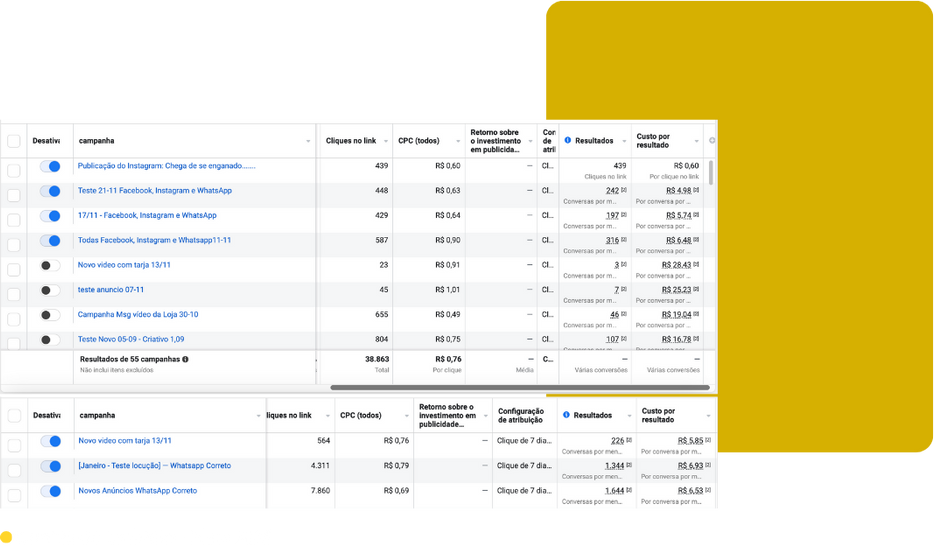Enable the teste anuncio 07-11 campaign toggle
This screenshot has width=935, height=553.
(x=50, y=290)
